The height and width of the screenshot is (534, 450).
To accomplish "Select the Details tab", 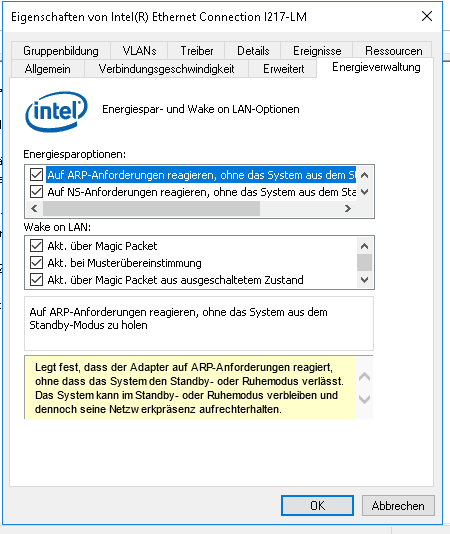I will pos(253,51).
